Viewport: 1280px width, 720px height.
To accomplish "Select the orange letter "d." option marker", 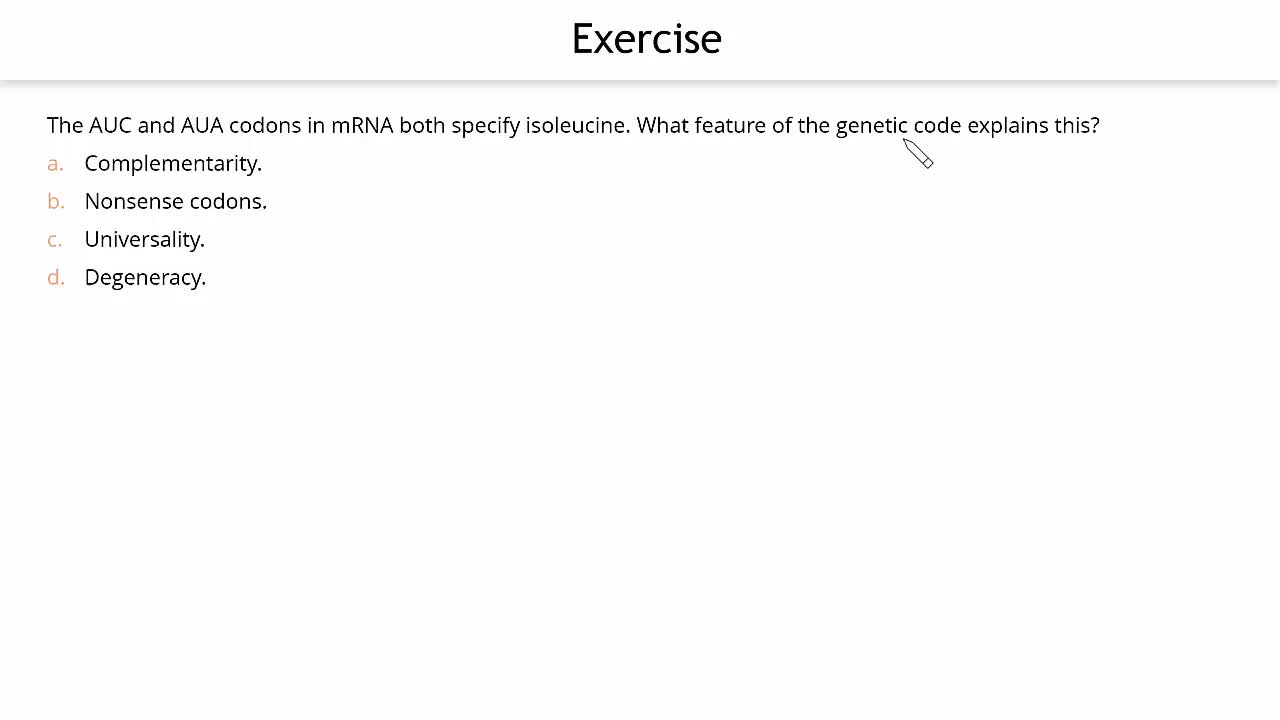I will tap(56, 278).
